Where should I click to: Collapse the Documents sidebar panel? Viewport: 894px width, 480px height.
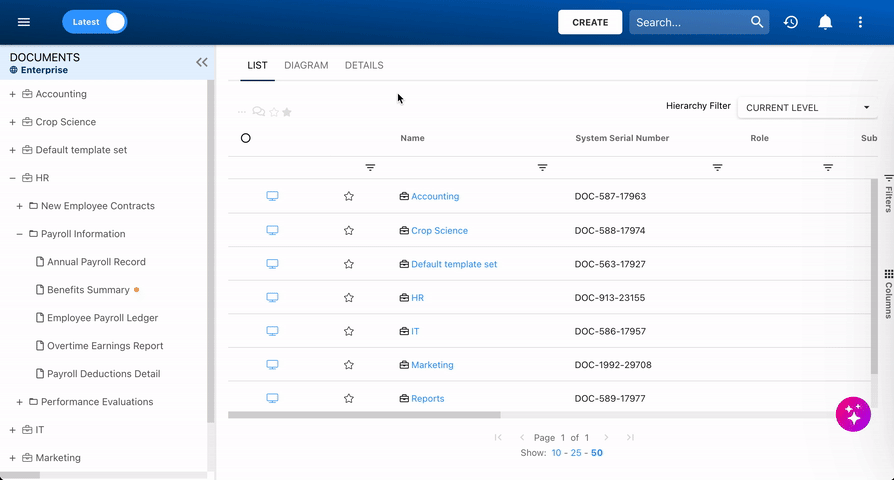tap(202, 62)
